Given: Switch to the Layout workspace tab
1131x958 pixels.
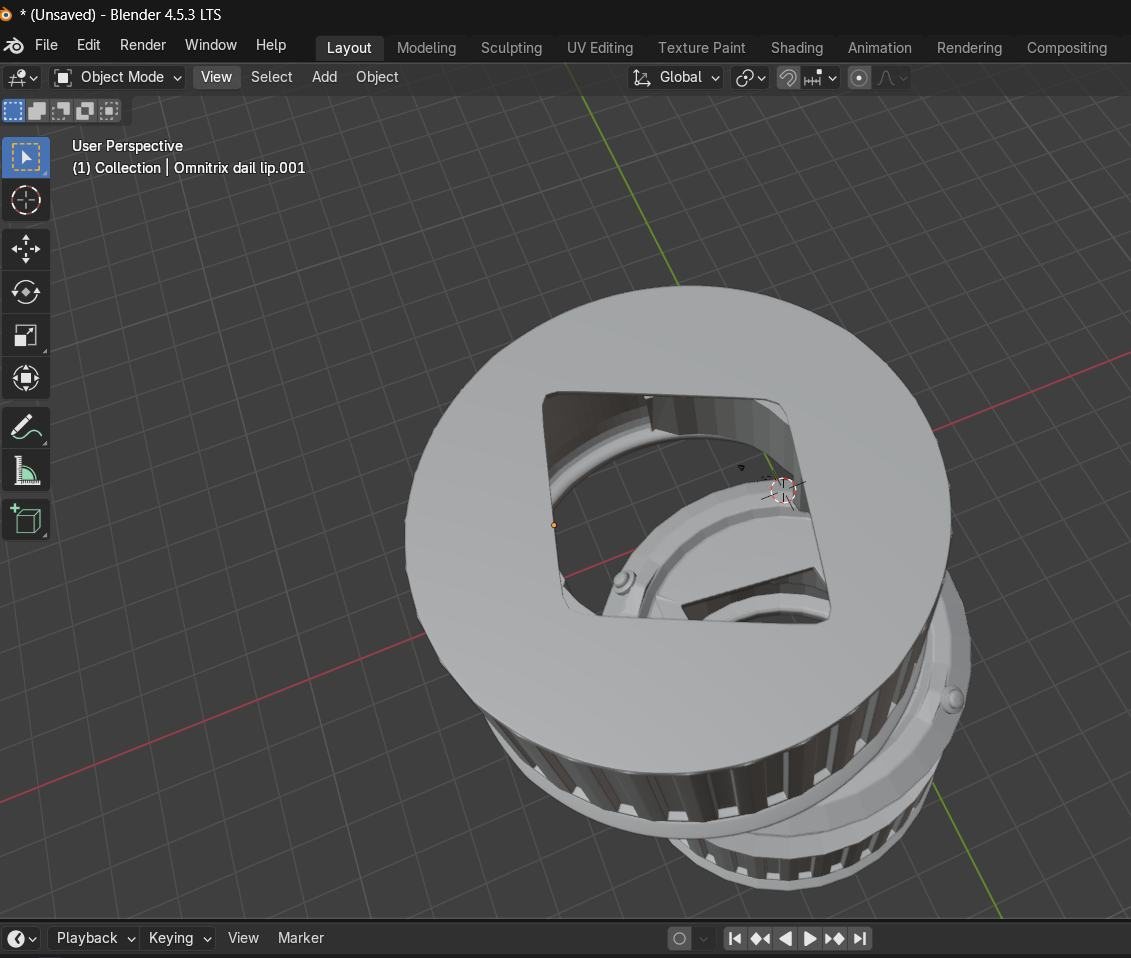Looking at the screenshot, I should click(x=349, y=48).
